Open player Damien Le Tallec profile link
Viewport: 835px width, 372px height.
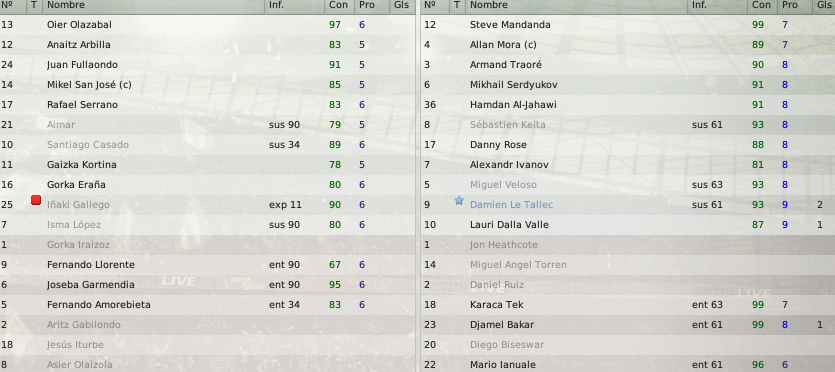click(511, 205)
